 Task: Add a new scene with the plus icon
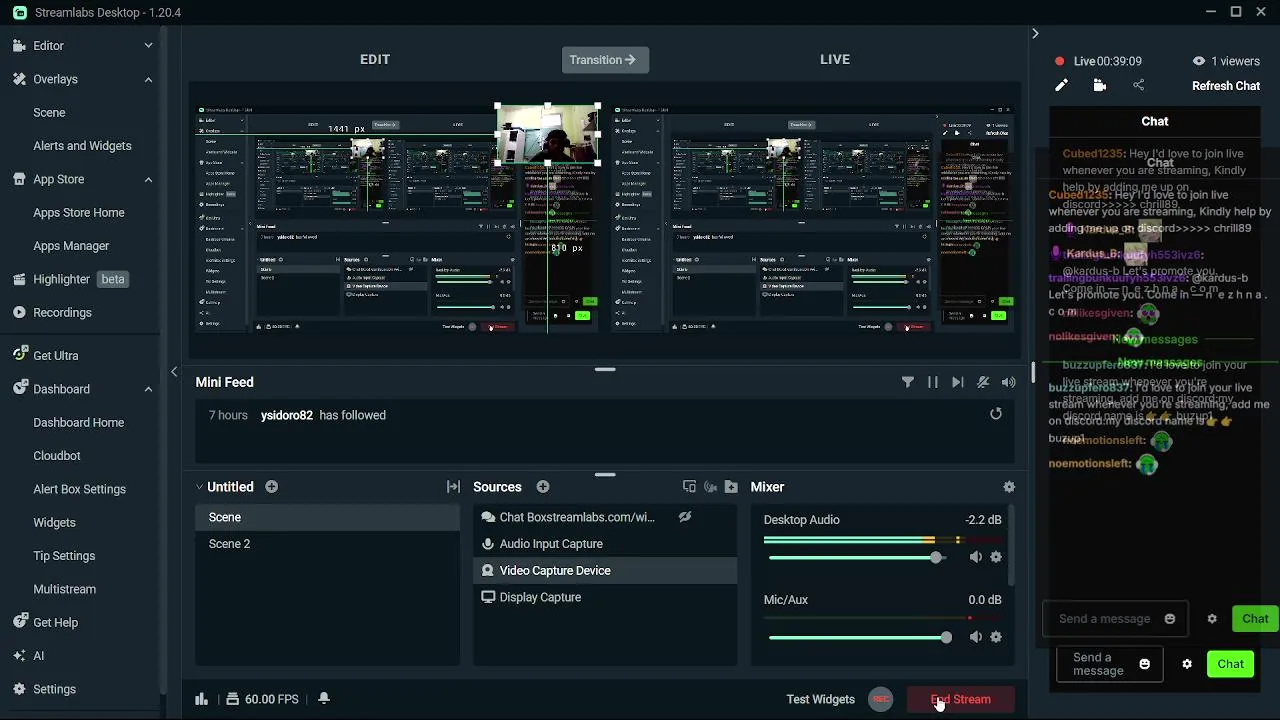pos(271,487)
